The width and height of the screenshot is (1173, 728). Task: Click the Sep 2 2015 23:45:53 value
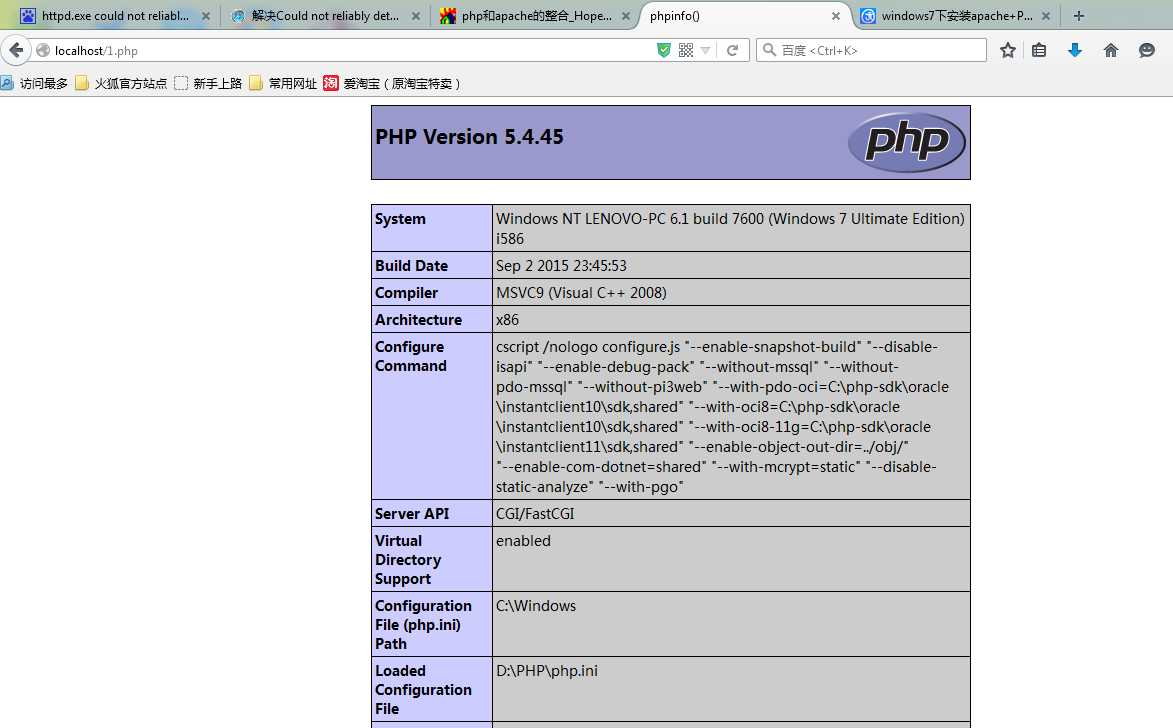click(x=561, y=266)
